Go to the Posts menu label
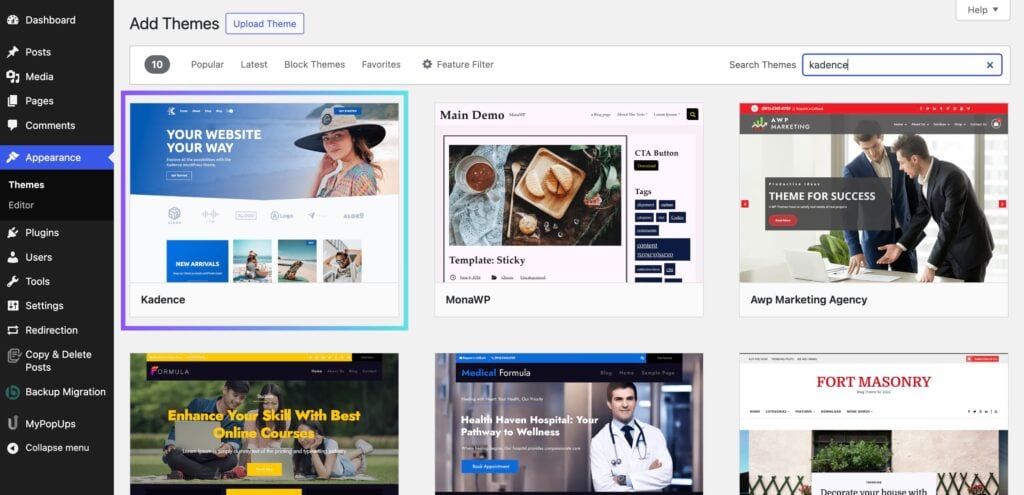 [38, 52]
